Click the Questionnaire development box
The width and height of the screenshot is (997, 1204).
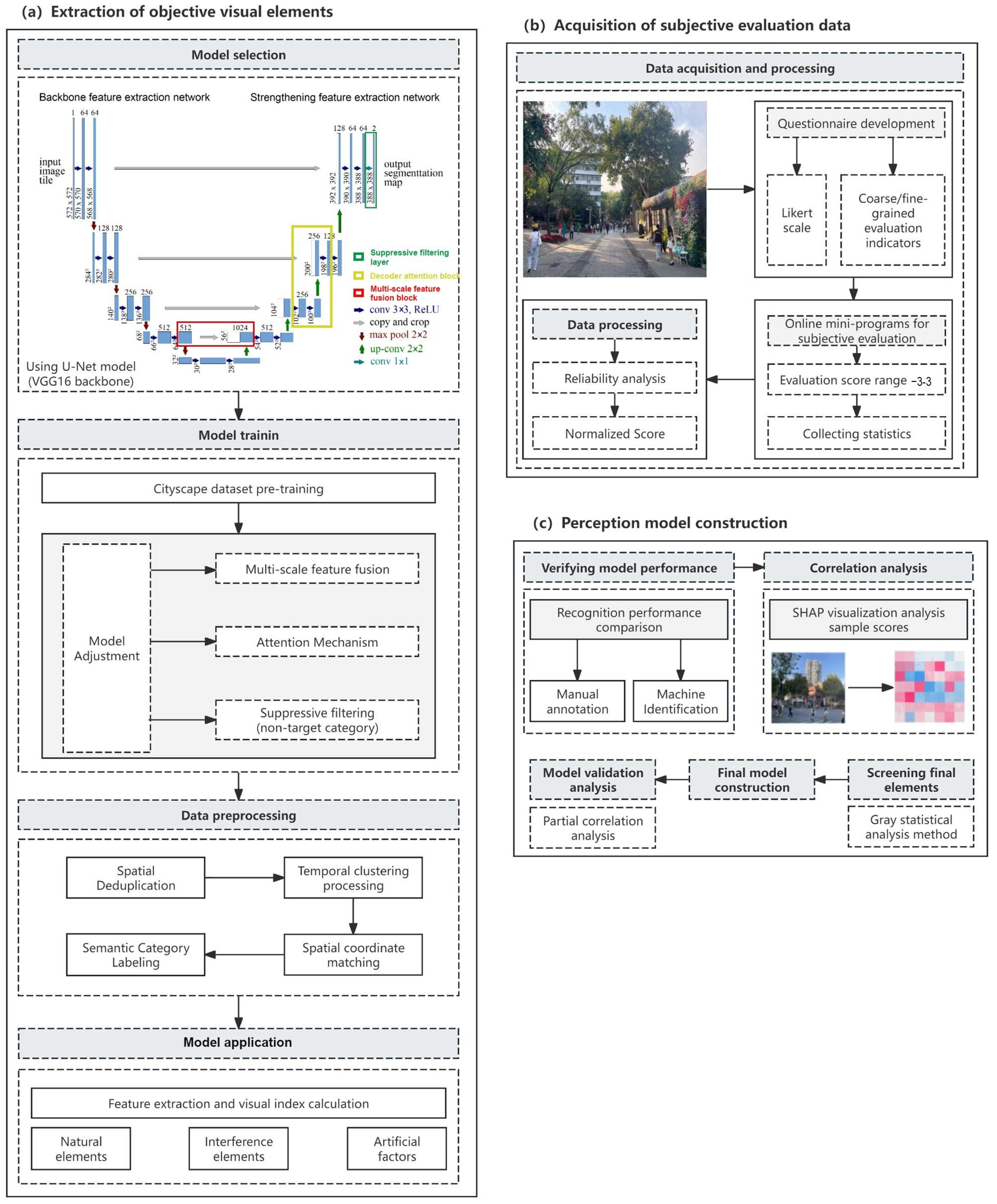(x=855, y=124)
